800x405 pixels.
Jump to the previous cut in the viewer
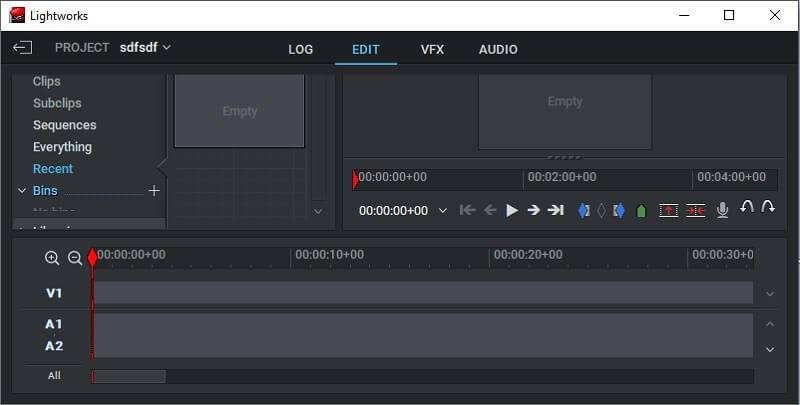467,210
